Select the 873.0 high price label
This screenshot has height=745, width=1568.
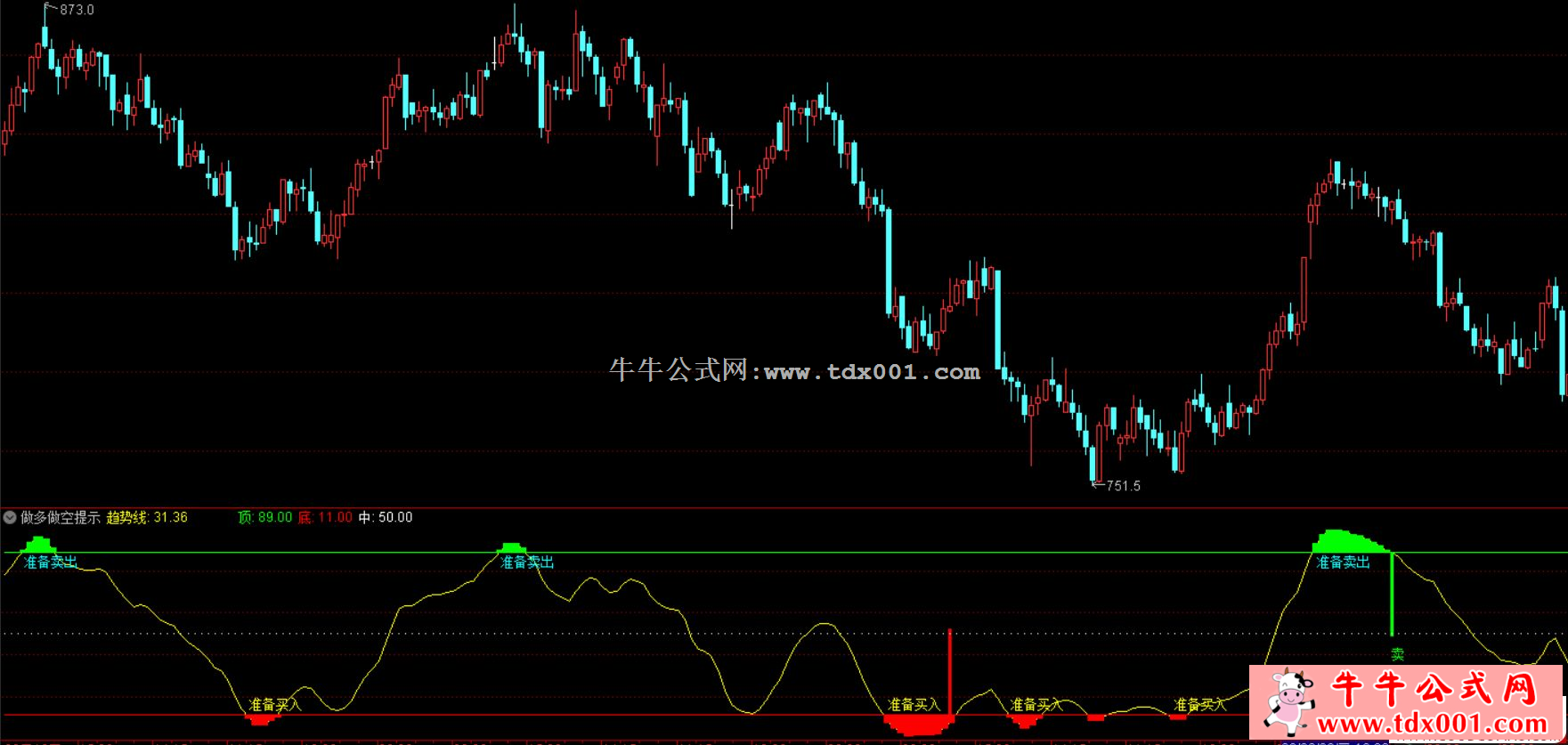(77, 10)
